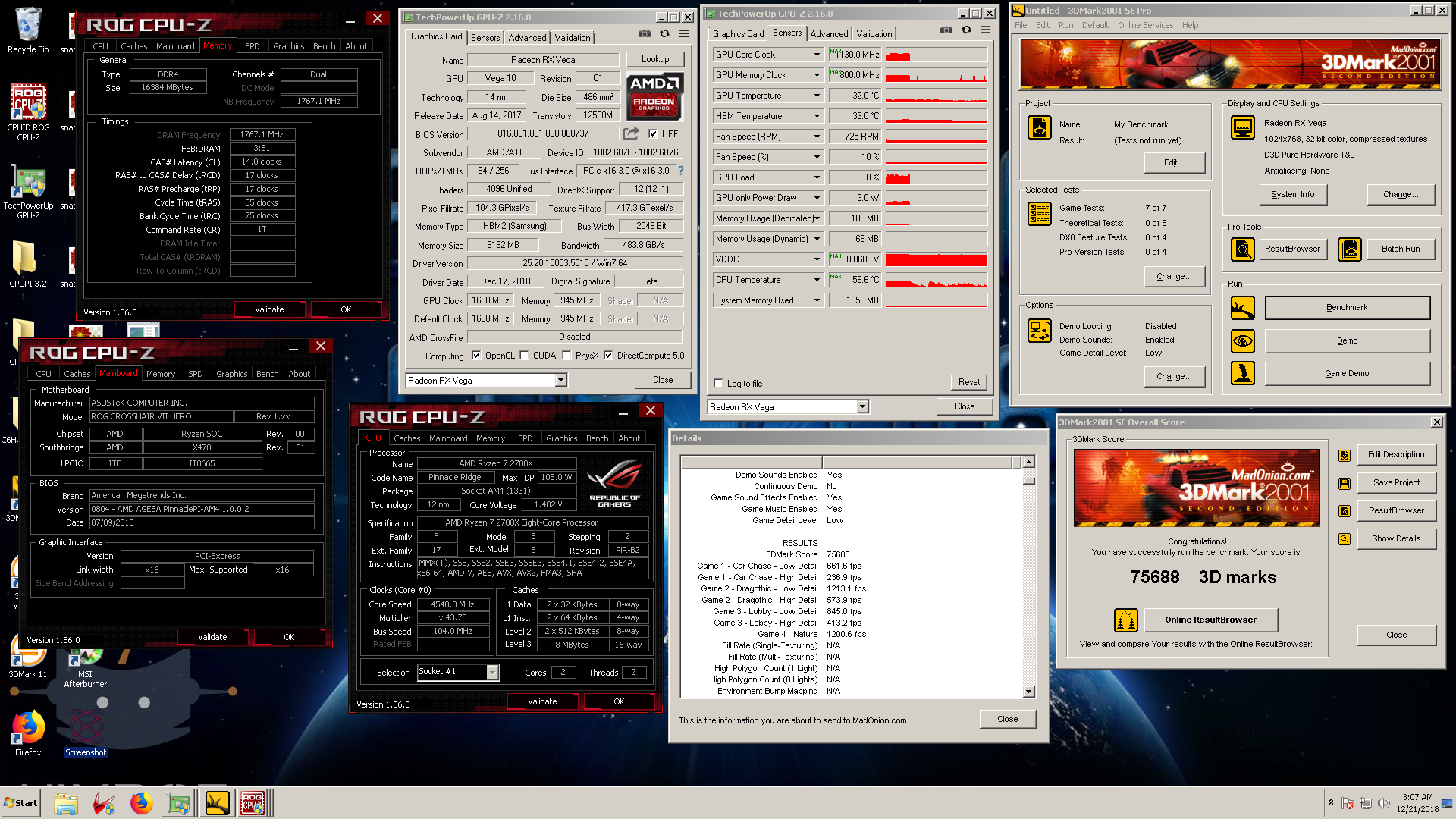Screen dimensions: 1456x819
Task: Expand GPU Temperature sensor dropdown
Action: click(x=817, y=96)
